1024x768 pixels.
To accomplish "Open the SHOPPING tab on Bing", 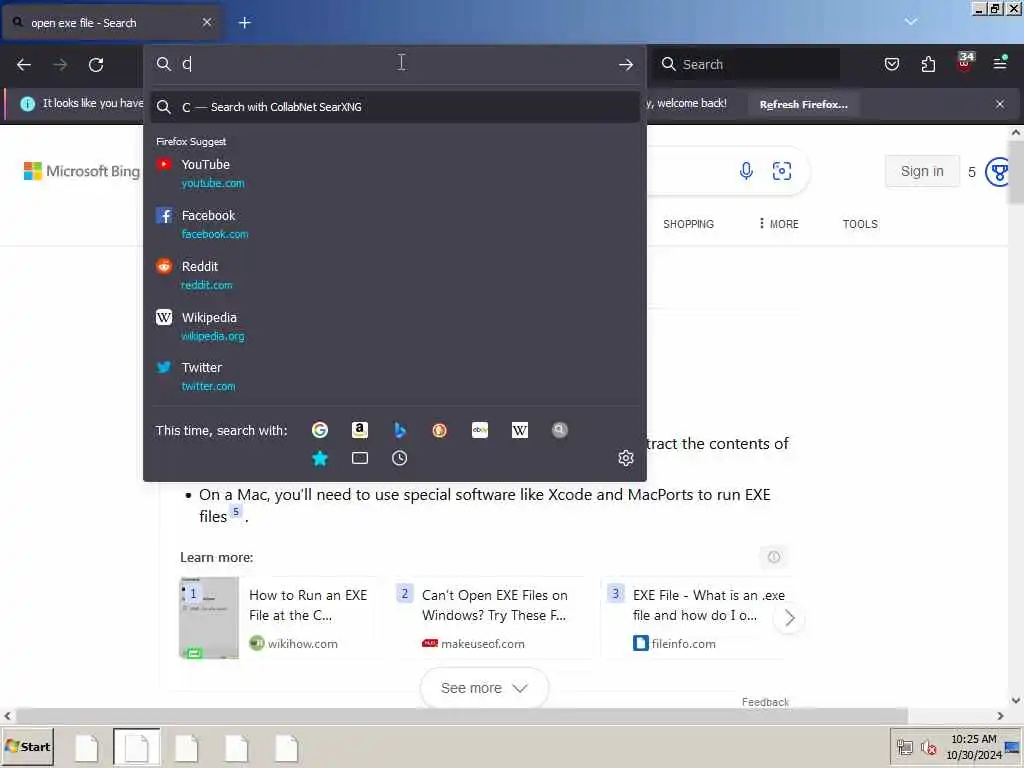I will tap(688, 224).
